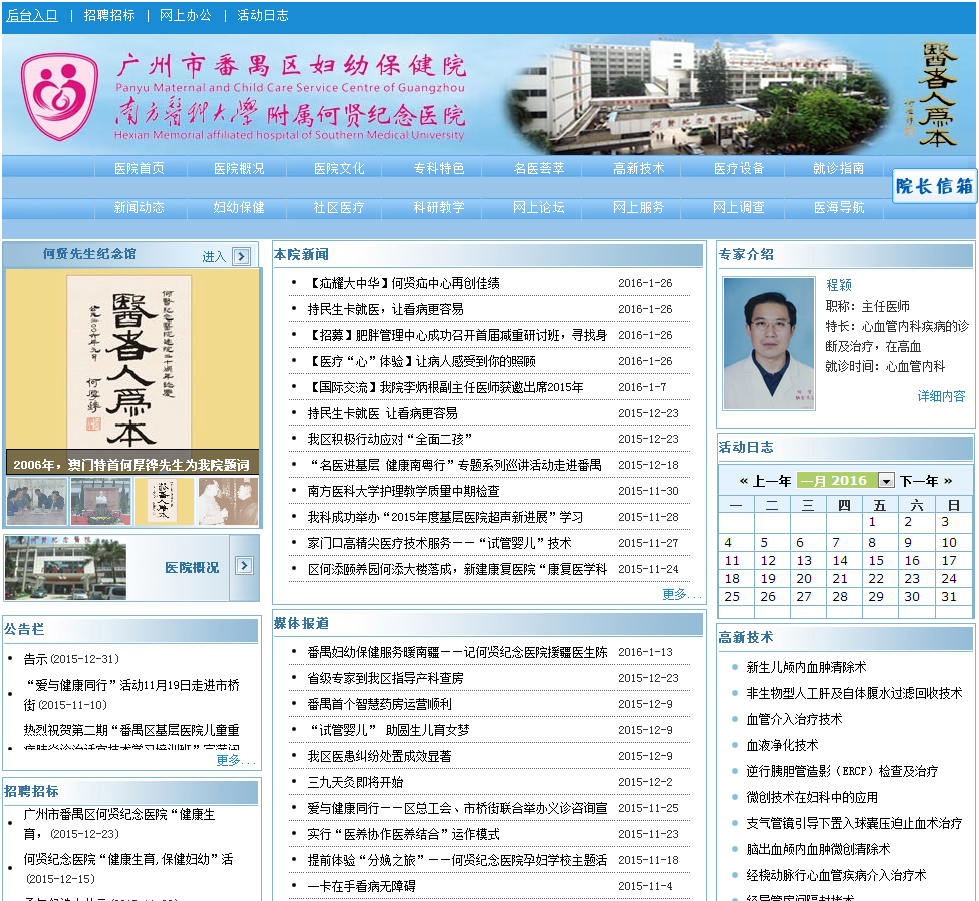The height and width of the screenshot is (901, 979).
Task: Open 脑出血颅内血肿微创清除术 link
Action: [x=818, y=849]
